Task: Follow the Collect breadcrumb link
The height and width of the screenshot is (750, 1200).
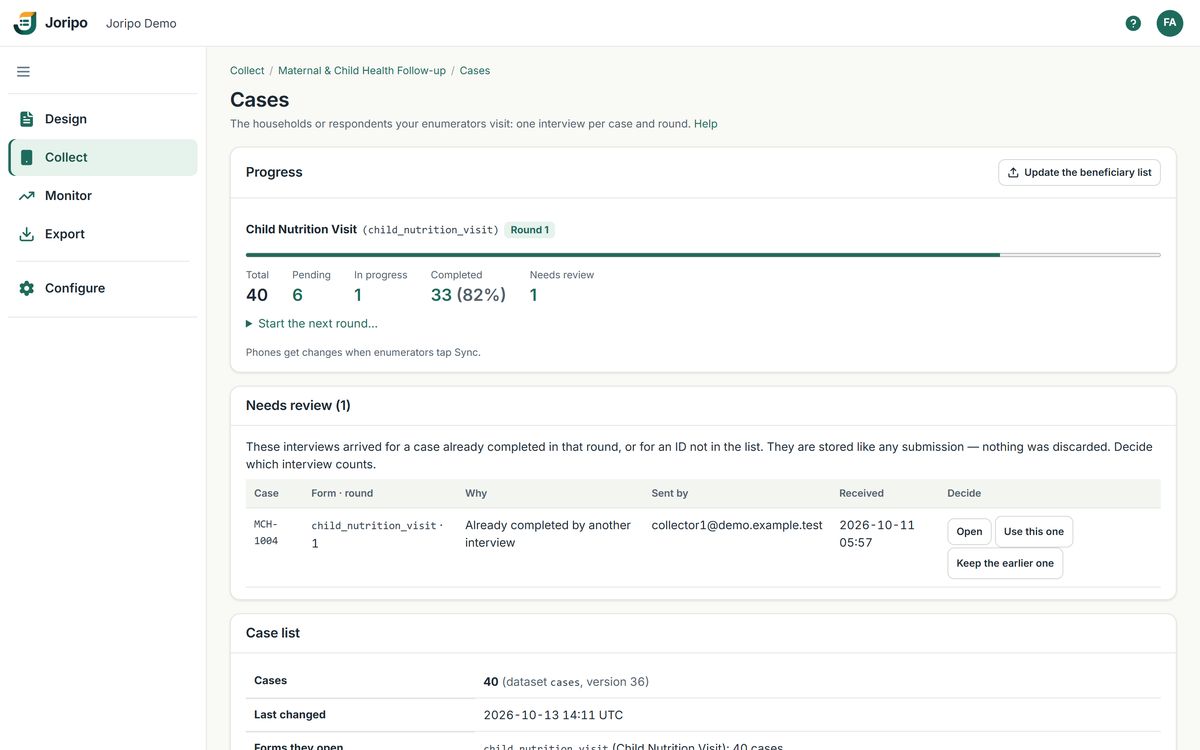Action: click(247, 71)
